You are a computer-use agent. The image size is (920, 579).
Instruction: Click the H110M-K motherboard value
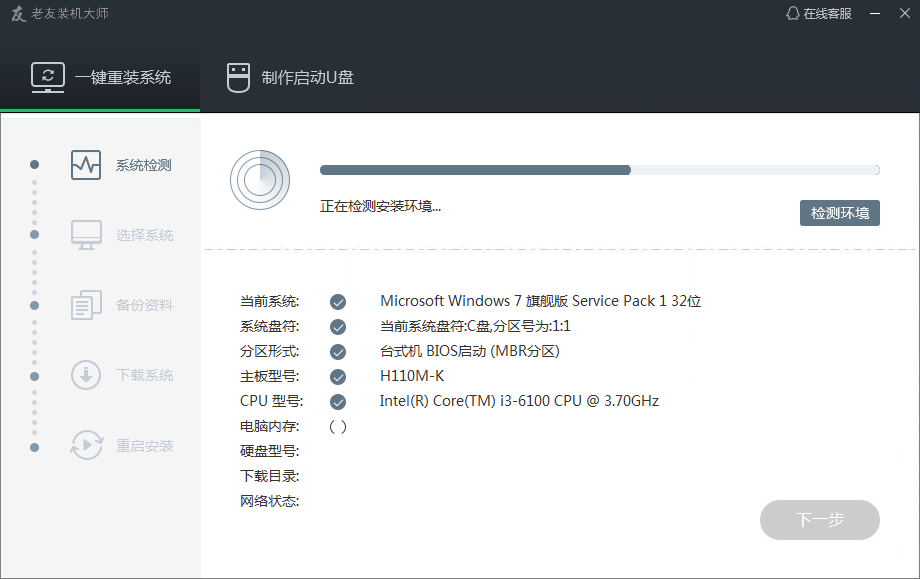click(412, 376)
